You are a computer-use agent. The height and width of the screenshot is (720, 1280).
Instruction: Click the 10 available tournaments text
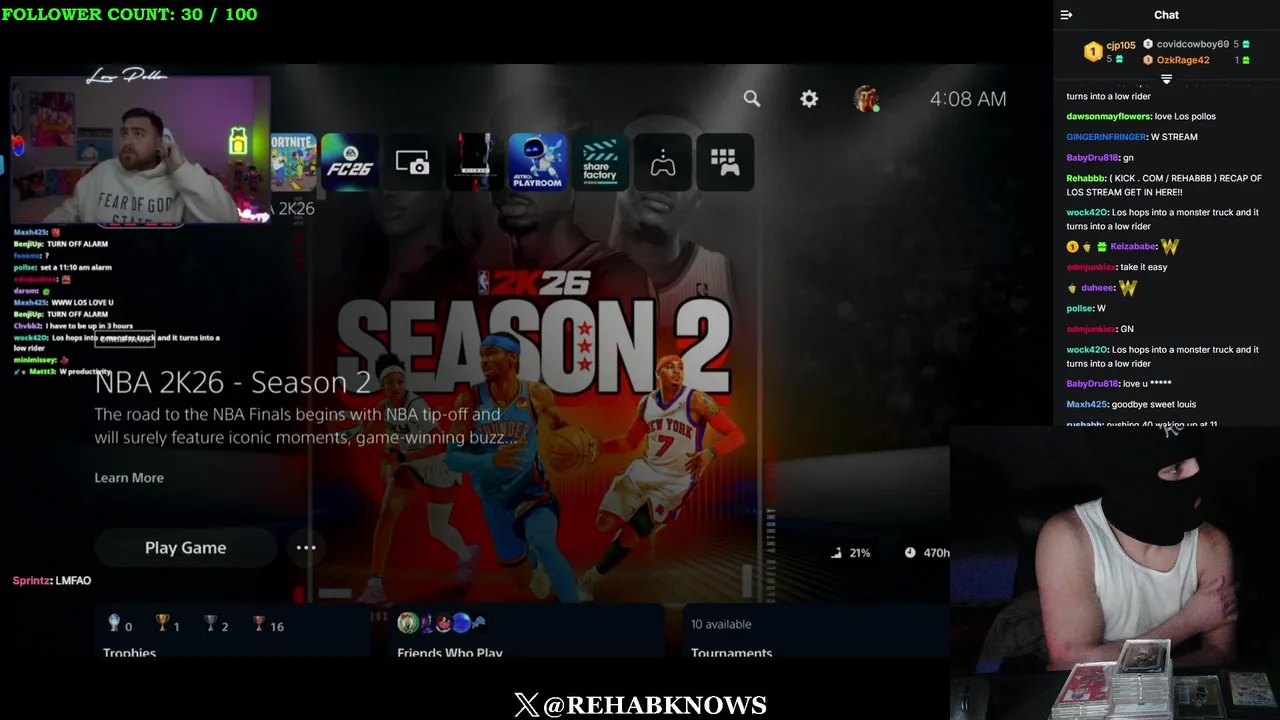[x=721, y=624]
